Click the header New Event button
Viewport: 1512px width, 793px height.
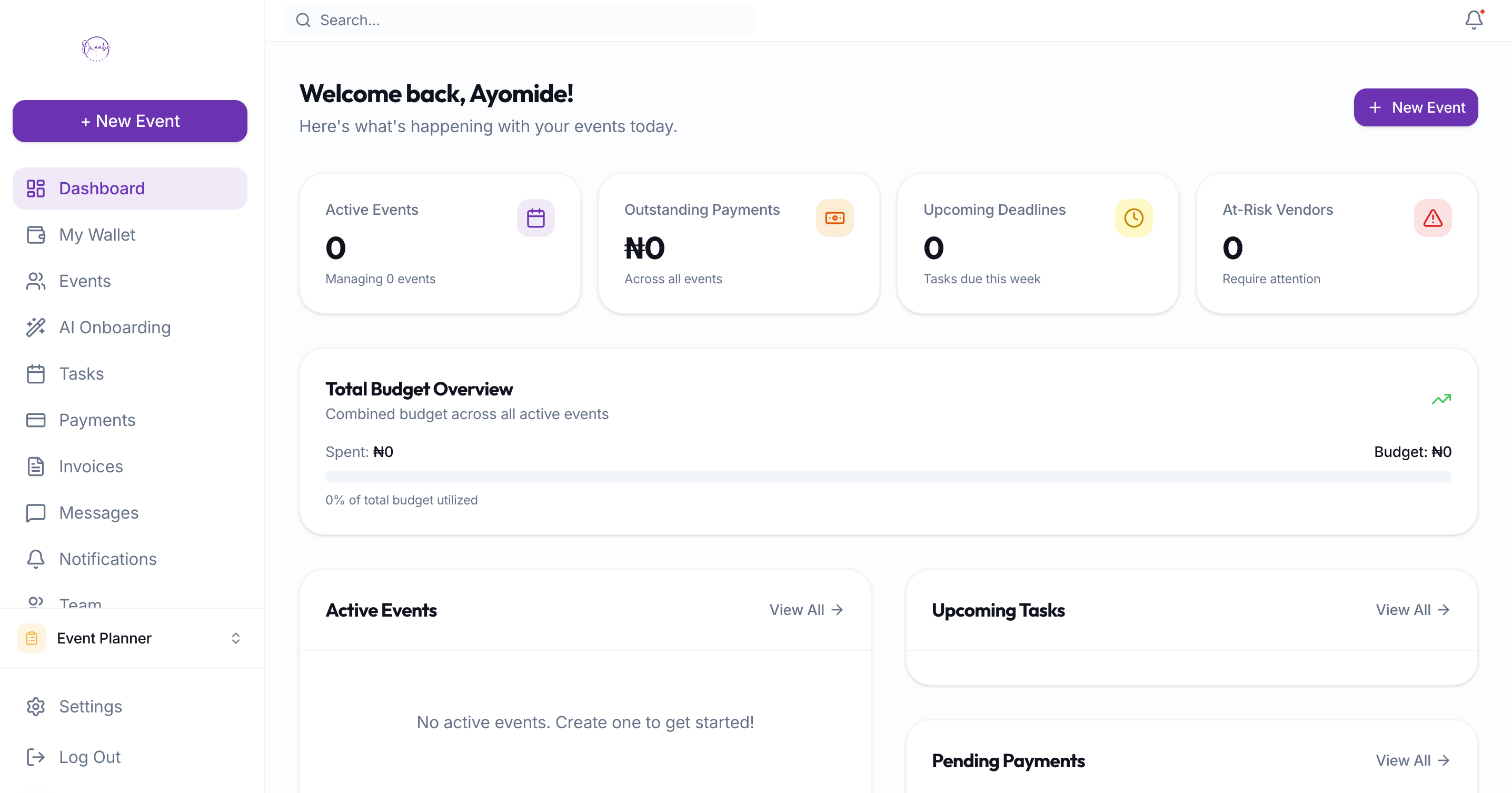click(x=1415, y=107)
